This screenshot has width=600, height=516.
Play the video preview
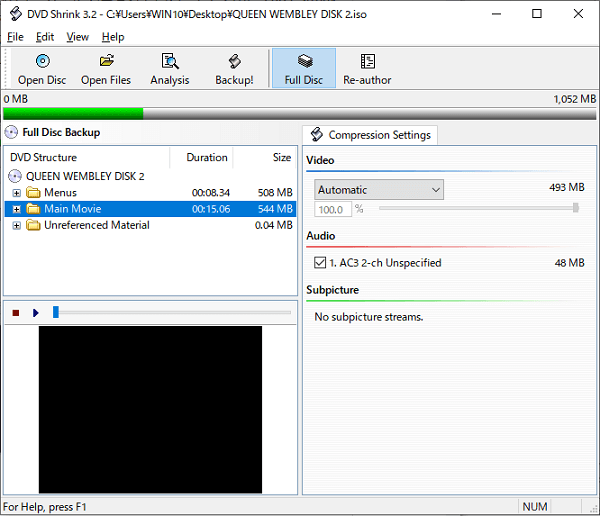(x=35, y=313)
